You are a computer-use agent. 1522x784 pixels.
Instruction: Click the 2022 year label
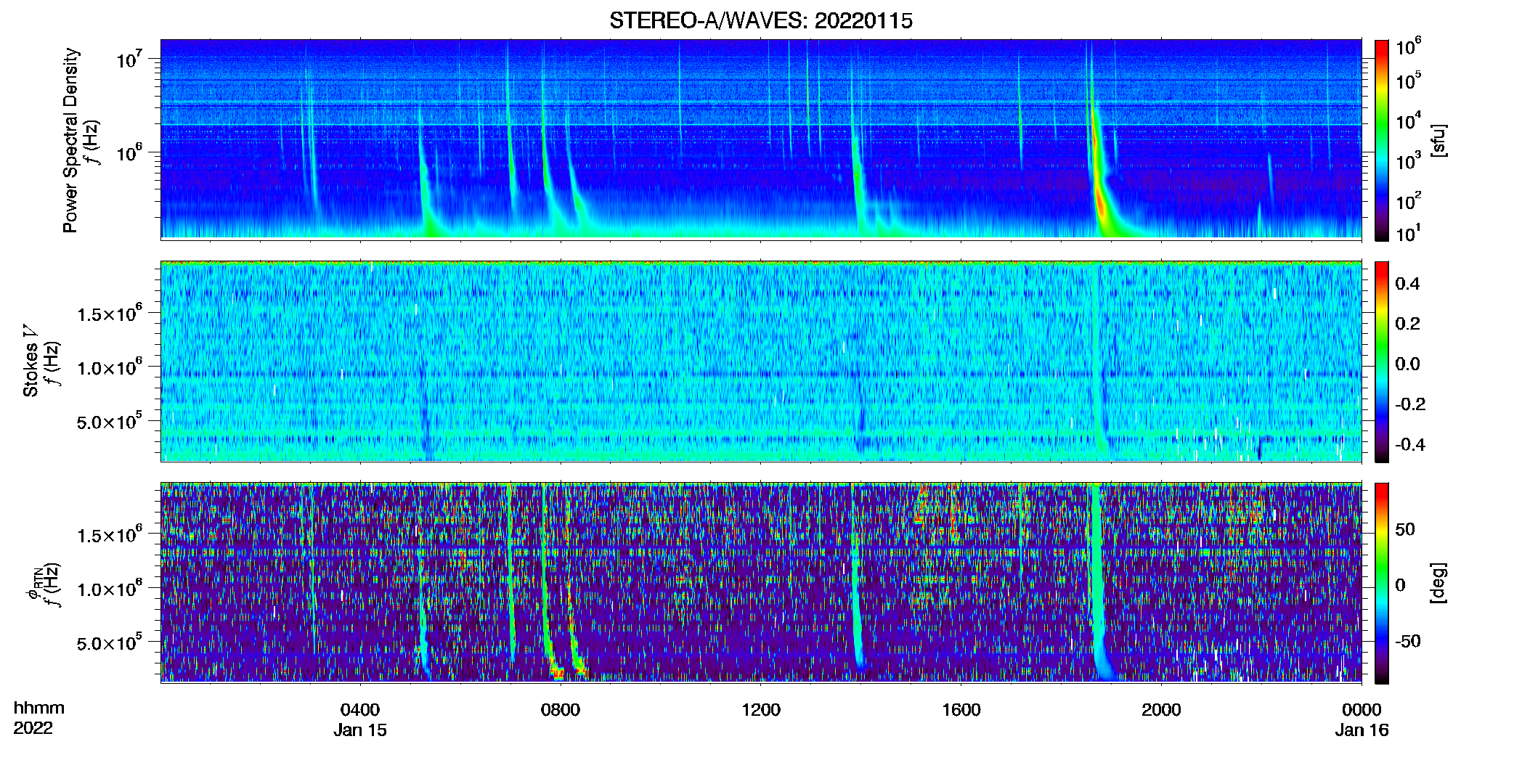coord(33,728)
